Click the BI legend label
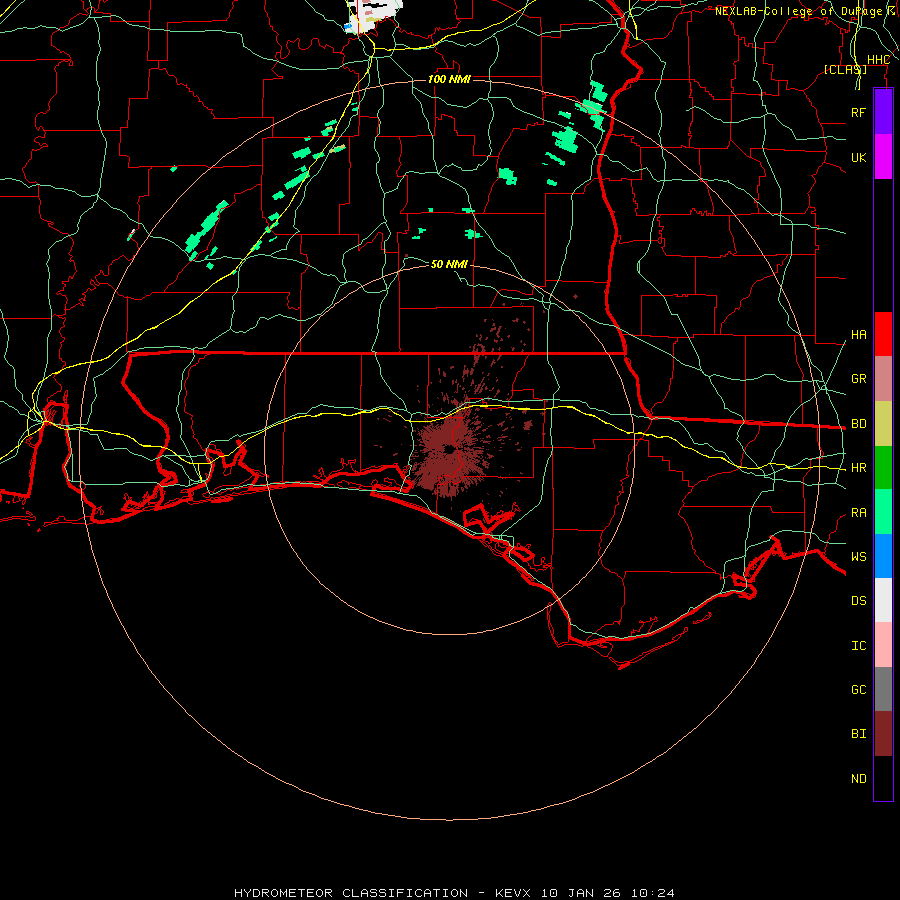 [x=858, y=734]
